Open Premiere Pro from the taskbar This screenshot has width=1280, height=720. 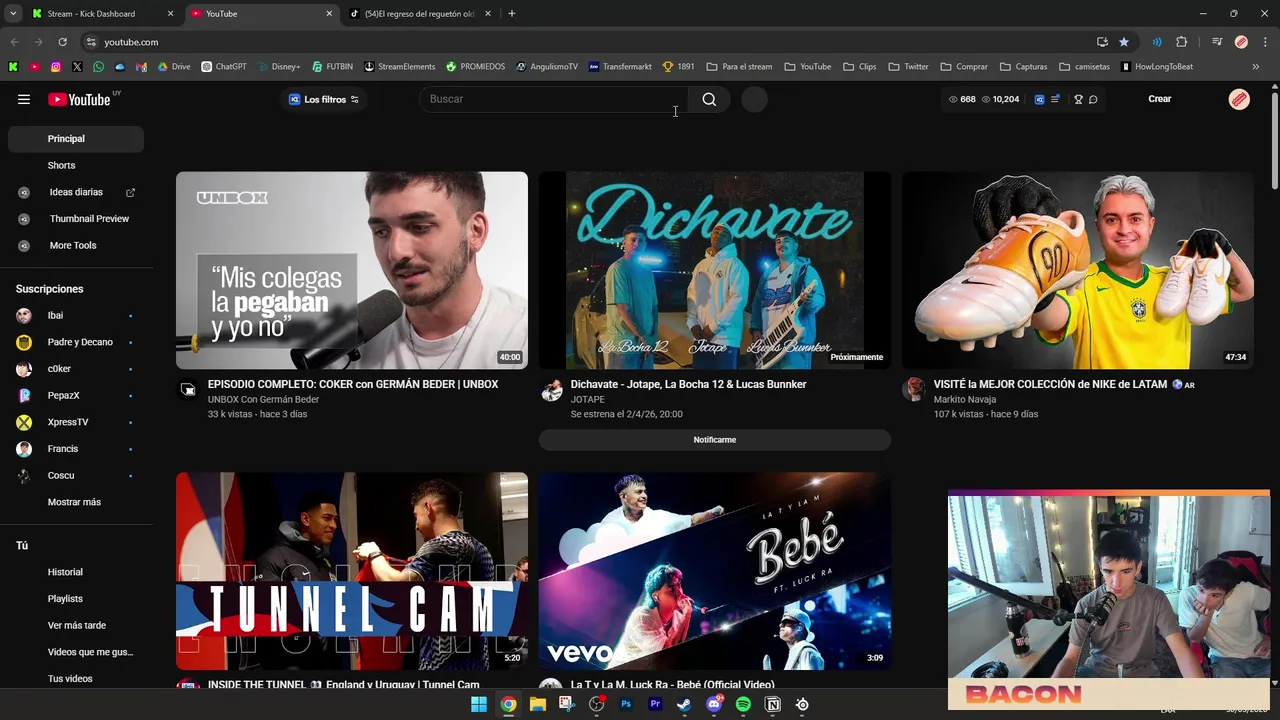click(655, 704)
